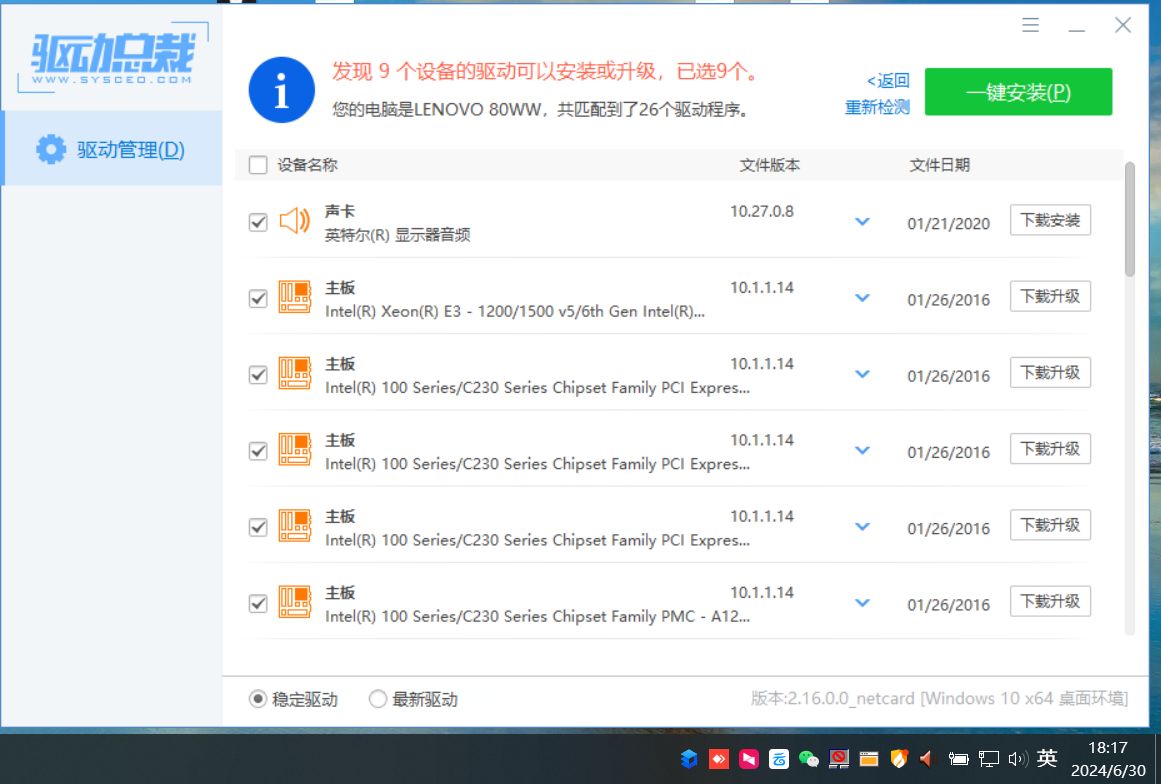This screenshot has height=784, width=1161.
Task: Select the 稳定驱动 radio button
Action: (258, 699)
